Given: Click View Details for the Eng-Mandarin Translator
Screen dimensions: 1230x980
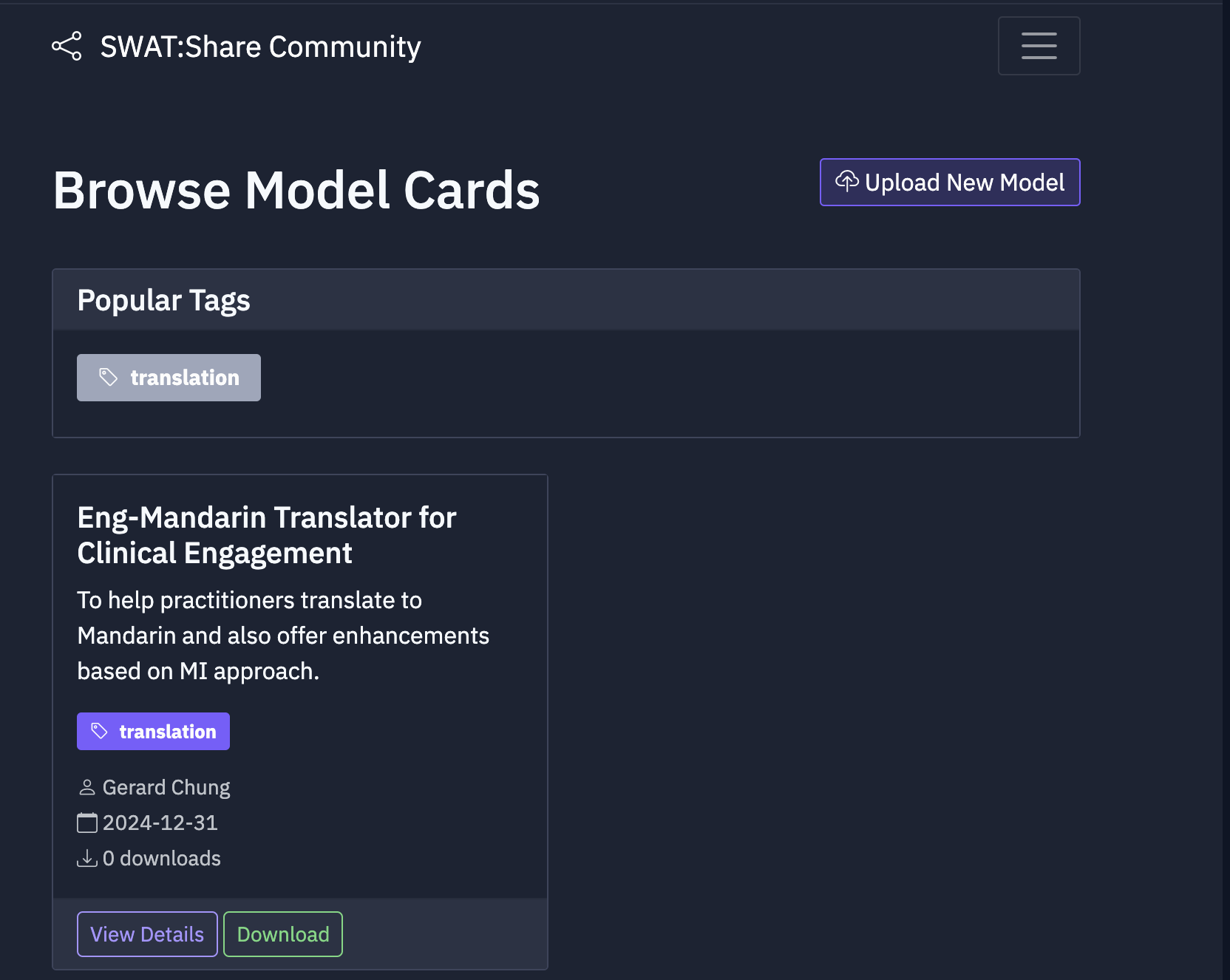Looking at the screenshot, I should tap(147, 934).
